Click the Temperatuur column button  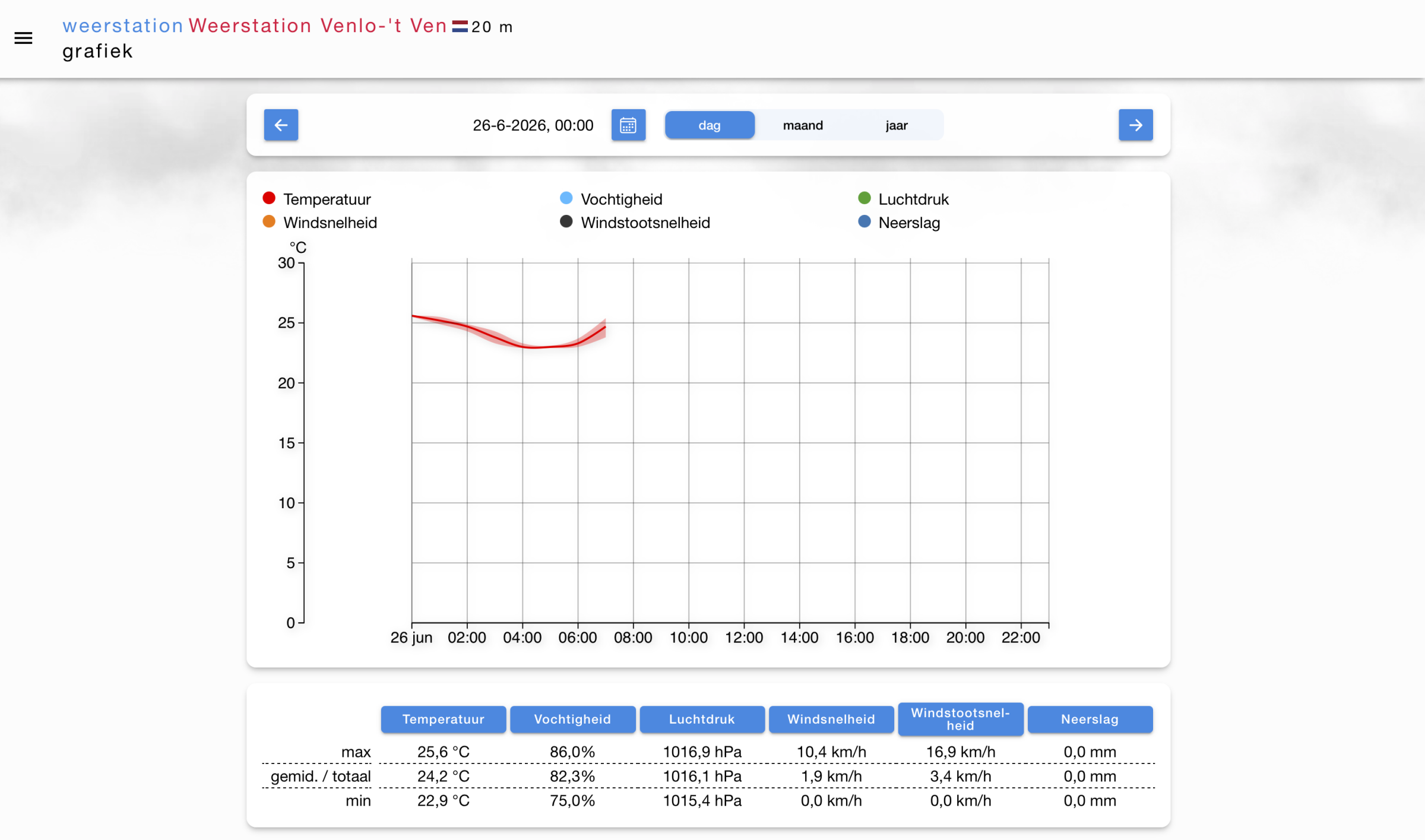(444, 719)
